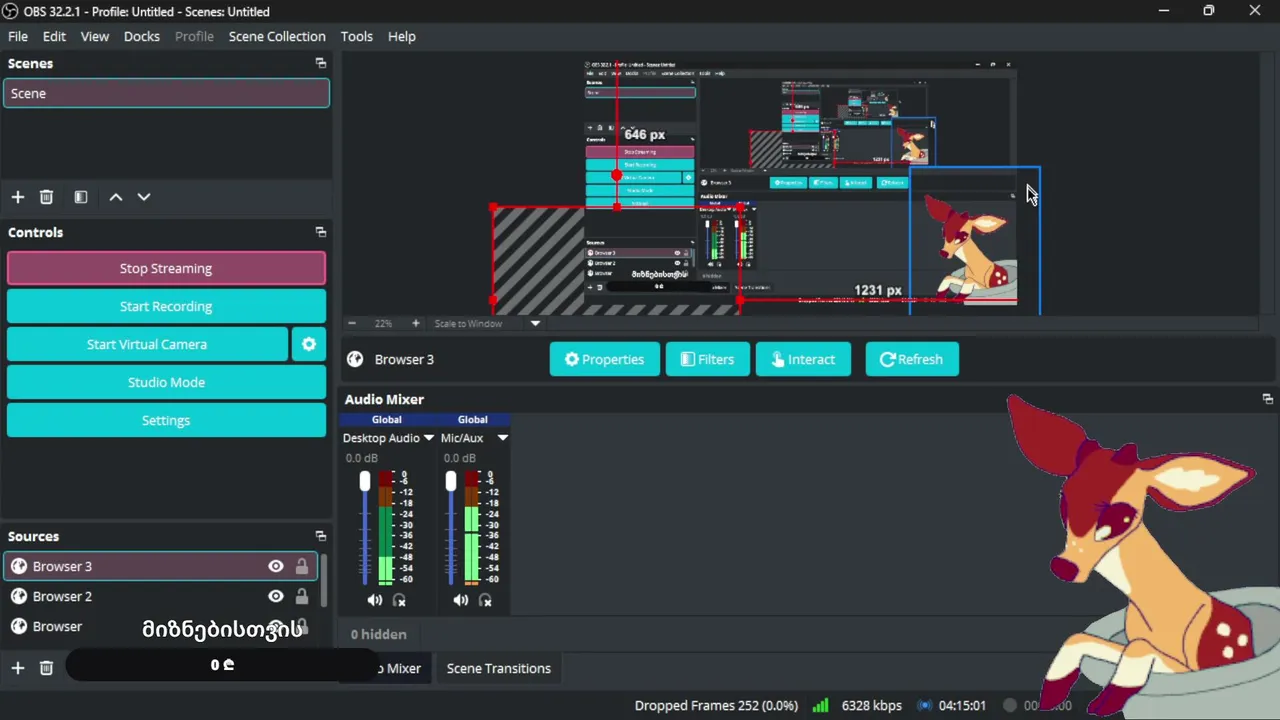The height and width of the screenshot is (720, 1280).
Task: Zoom in the preview with the plus icon
Action: (x=416, y=323)
